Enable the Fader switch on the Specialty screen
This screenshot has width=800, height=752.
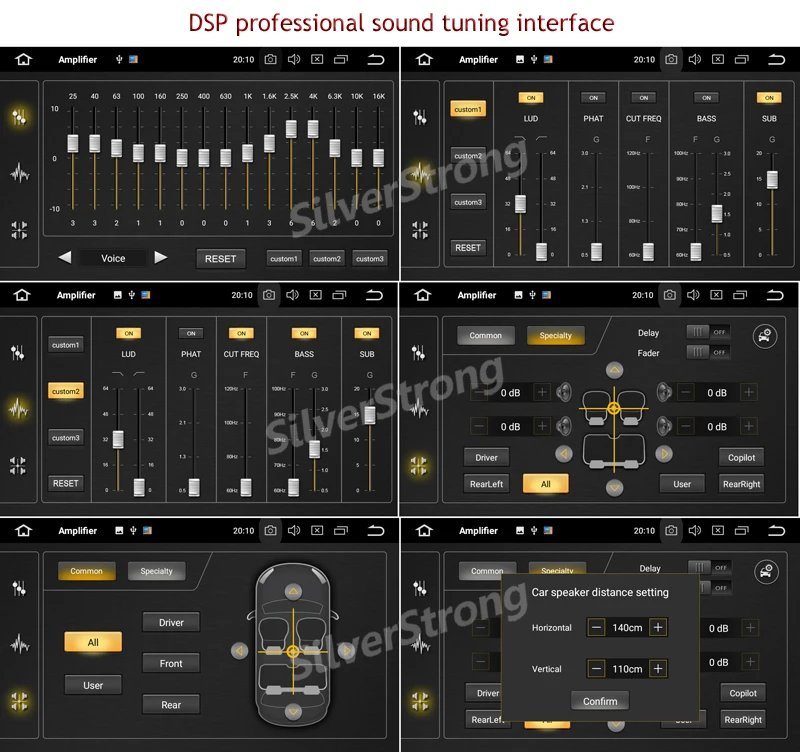tap(708, 352)
